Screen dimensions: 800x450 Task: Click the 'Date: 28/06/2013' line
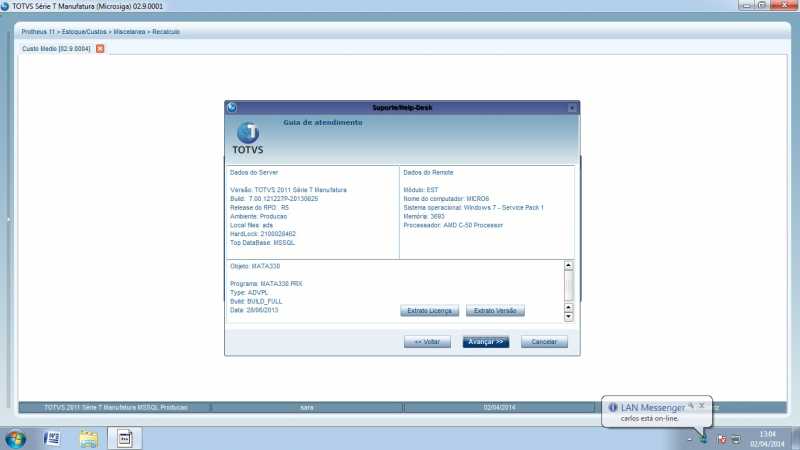pos(254,310)
